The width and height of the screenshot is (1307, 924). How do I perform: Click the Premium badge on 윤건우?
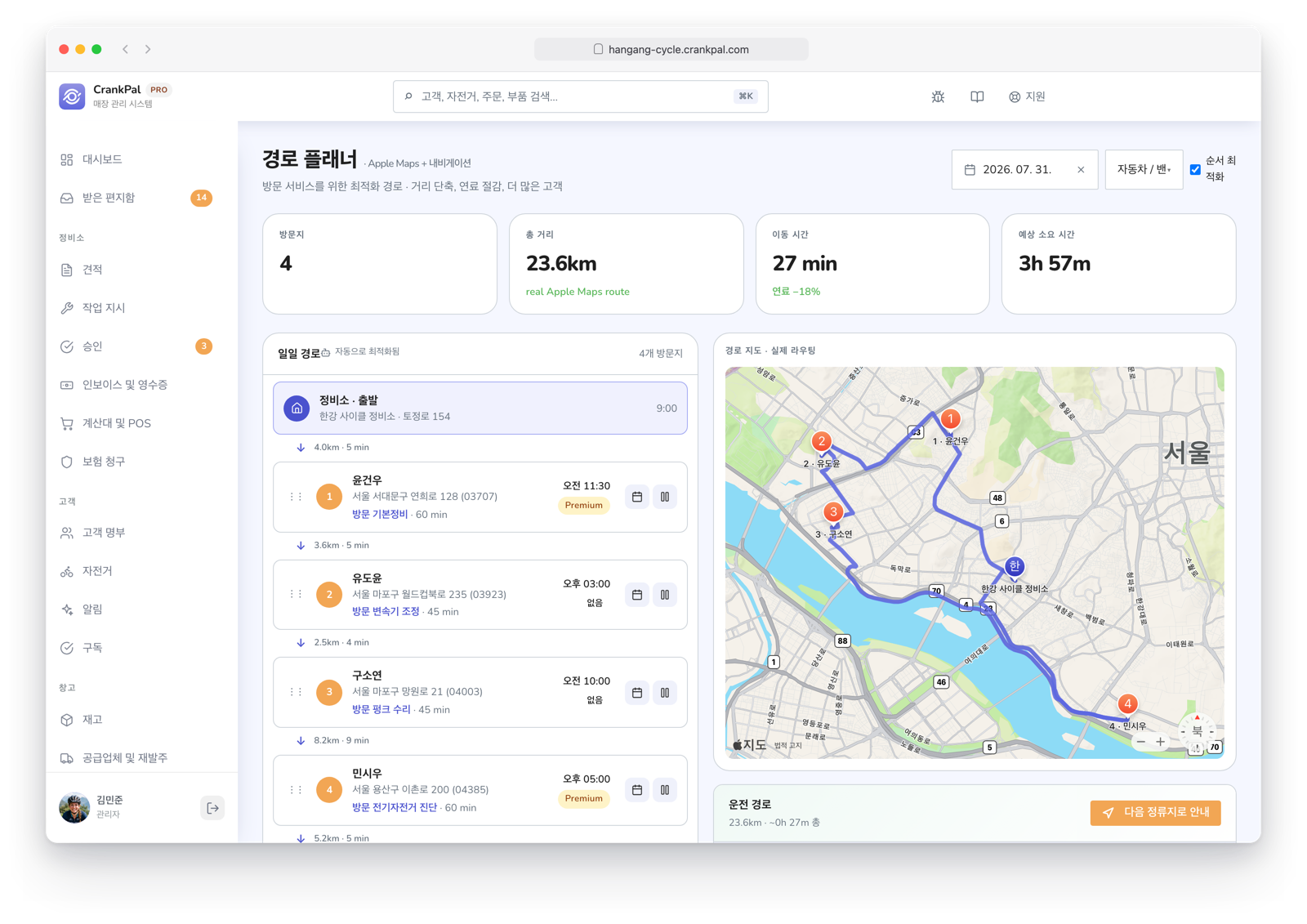pyautogui.click(x=584, y=506)
